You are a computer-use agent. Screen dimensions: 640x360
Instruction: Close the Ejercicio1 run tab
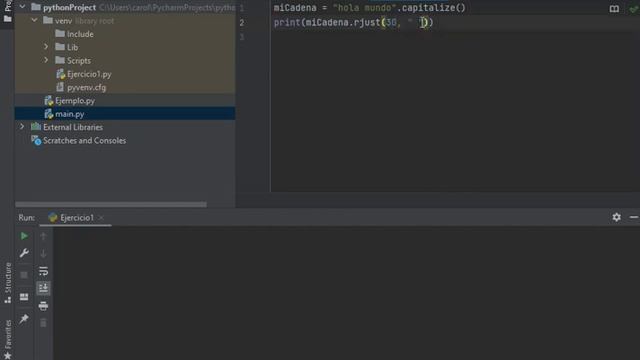(x=101, y=218)
